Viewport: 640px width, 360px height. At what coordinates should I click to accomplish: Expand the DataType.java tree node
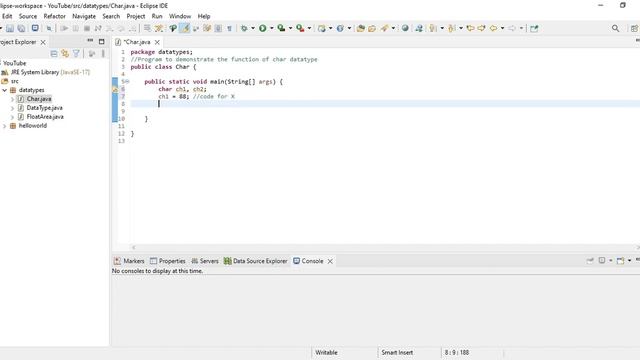tap(12, 108)
